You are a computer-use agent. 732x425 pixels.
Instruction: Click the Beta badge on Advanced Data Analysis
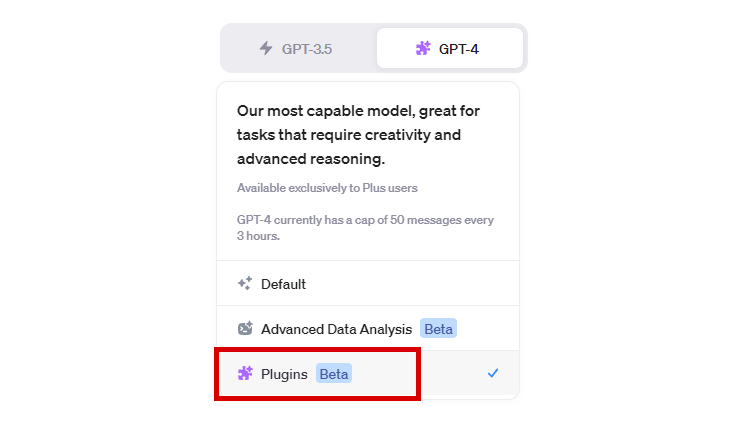pyautogui.click(x=438, y=329)
